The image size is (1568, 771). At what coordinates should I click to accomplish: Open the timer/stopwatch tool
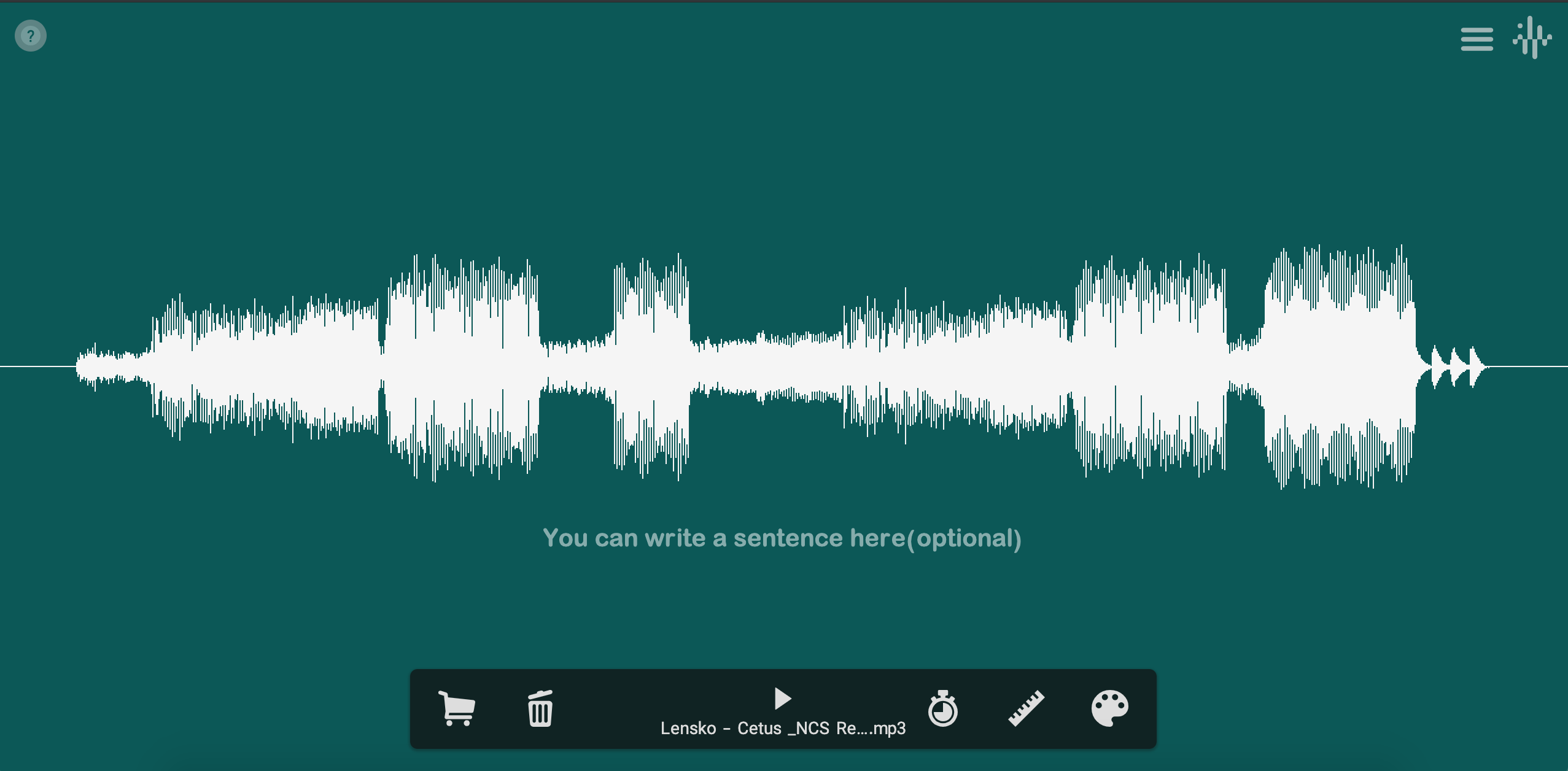(942, 709)
